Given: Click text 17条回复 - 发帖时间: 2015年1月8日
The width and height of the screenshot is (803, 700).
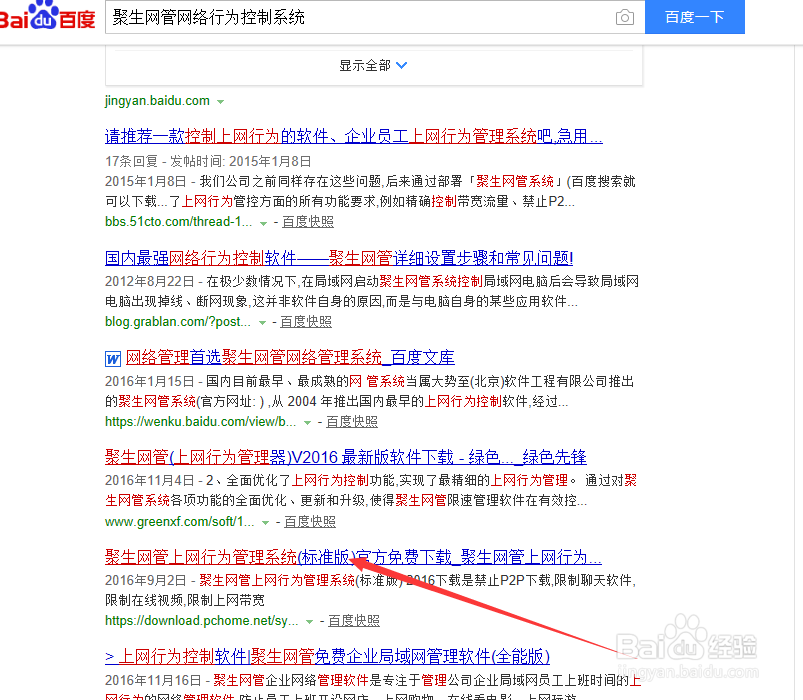Looking at the screenshot, I should 208,161.
